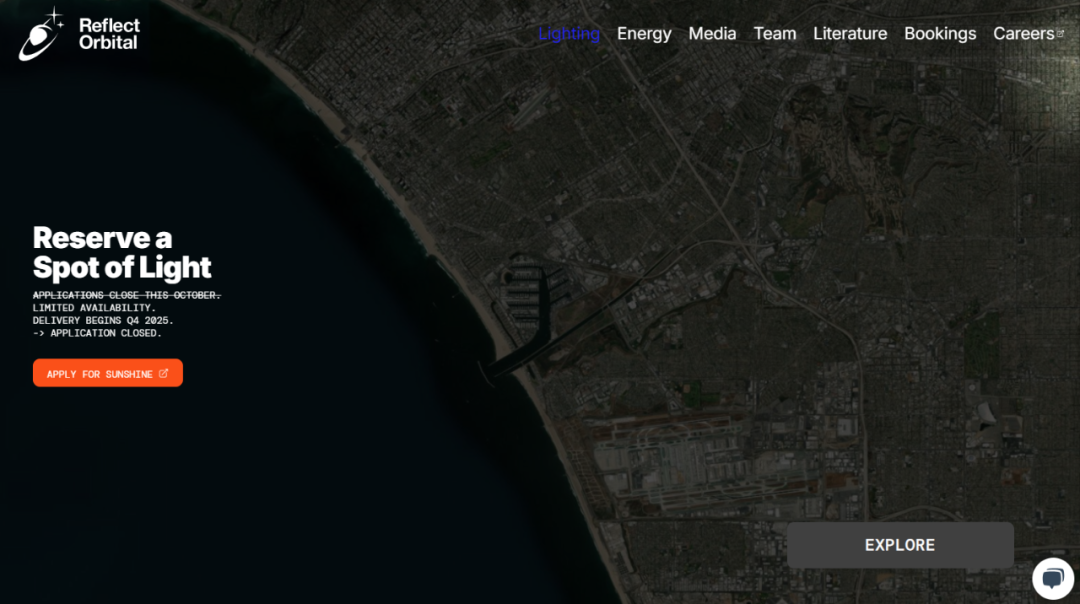Go to the Energy page
Viewport: 1080px width, 604px height.
coord(644,33)
